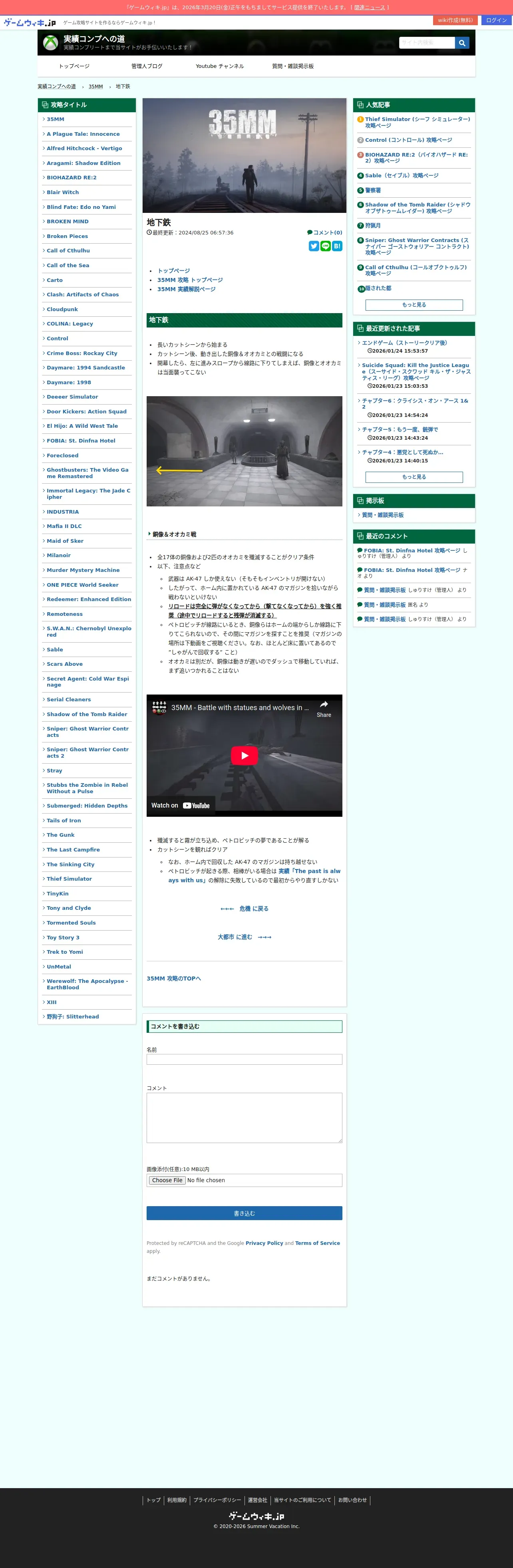This screenshot has width=513, height=1568.
Task: Go back to 危機 chapter link
Action: 245,909
